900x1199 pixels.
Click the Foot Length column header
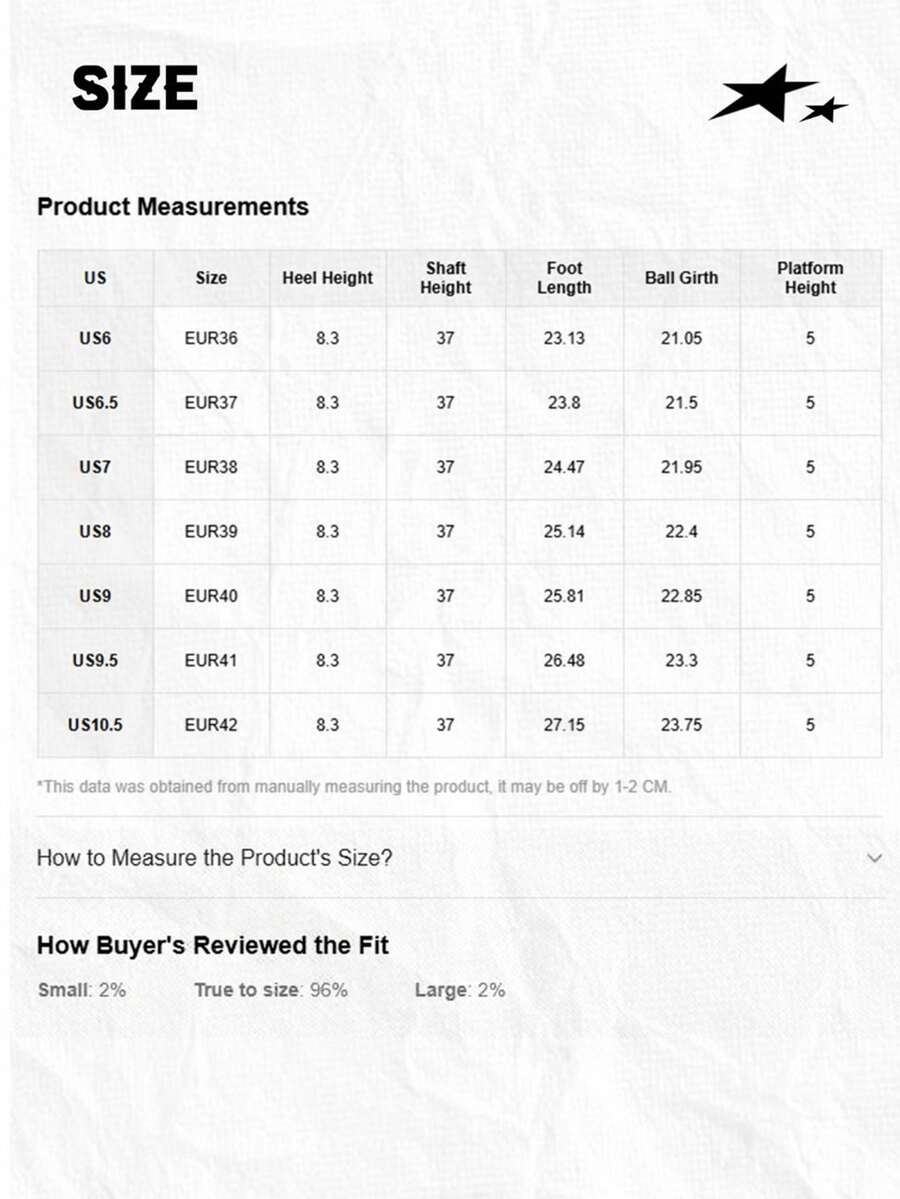click(x=564, y=278)
